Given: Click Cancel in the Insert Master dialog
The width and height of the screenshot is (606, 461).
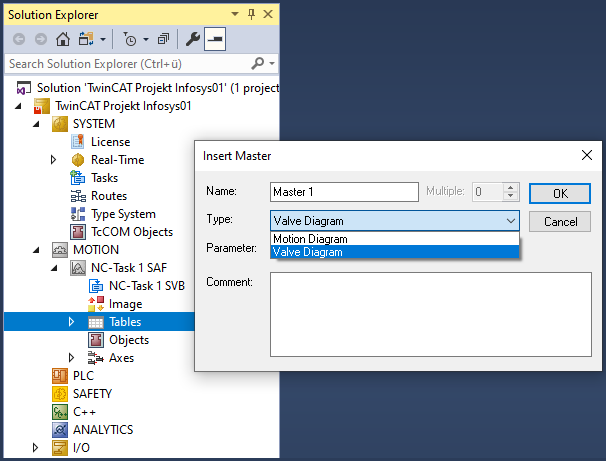Looking at the screenshot, I should (x=560, y=221).
